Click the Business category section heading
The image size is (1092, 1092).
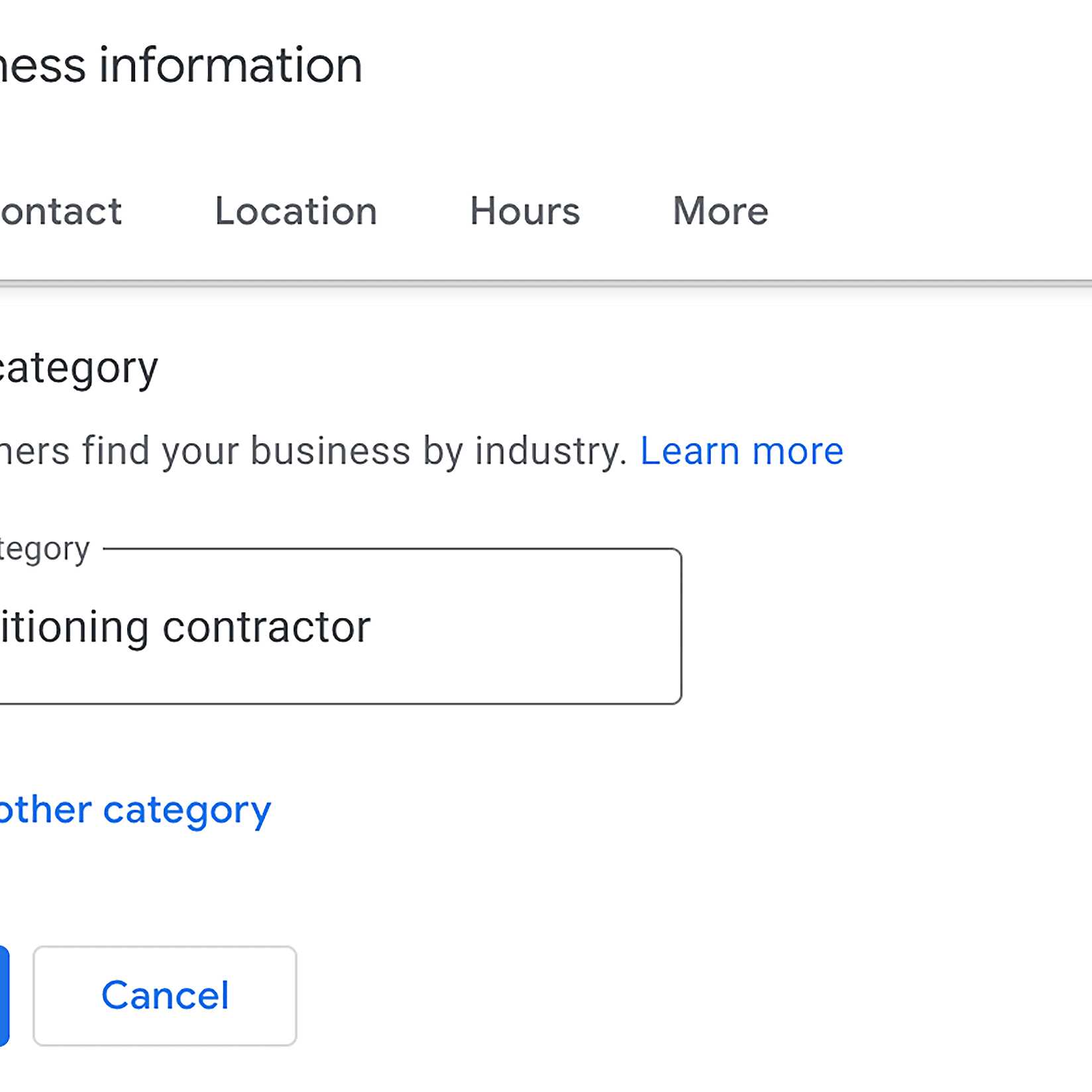[x=78, y=368]
